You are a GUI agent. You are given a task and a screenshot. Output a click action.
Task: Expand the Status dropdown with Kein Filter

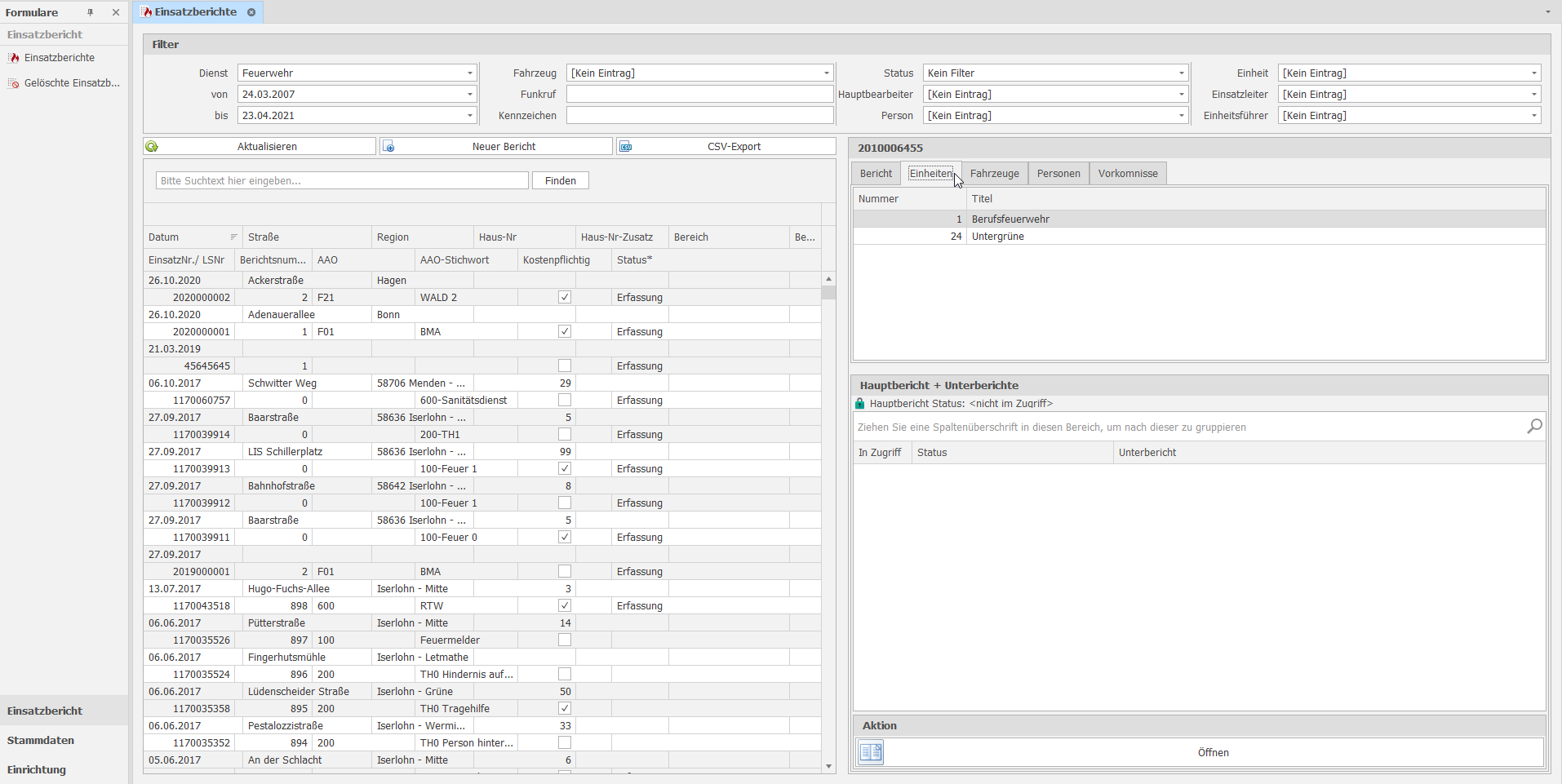click(1181, 73)
